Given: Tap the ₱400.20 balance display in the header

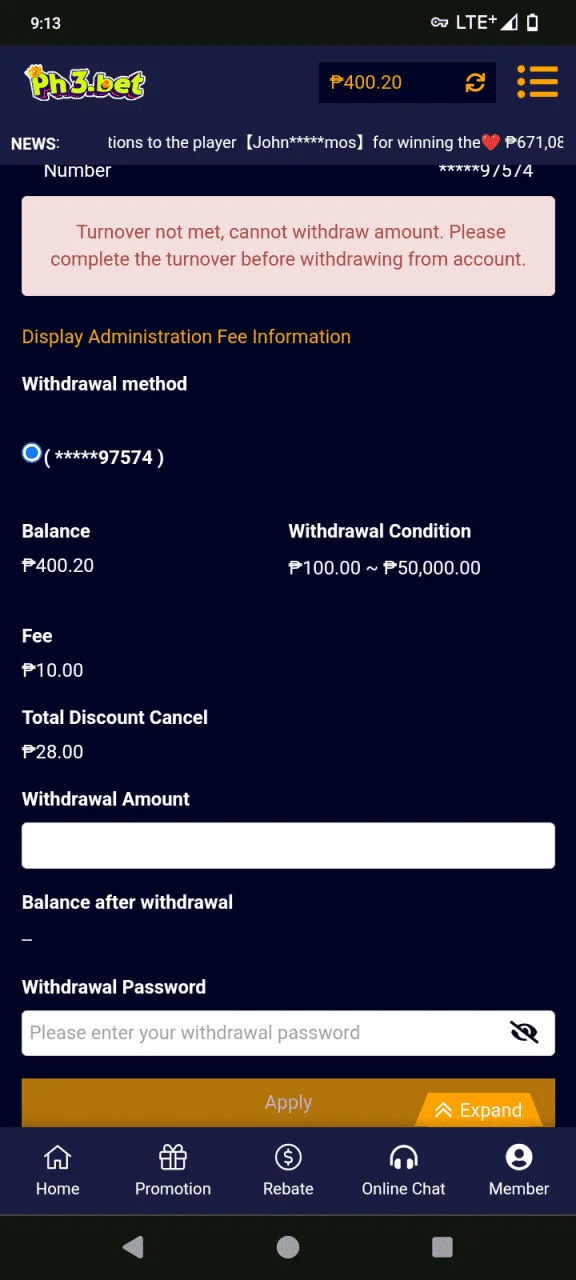Looking at the screenshot, I should (366, 82).
